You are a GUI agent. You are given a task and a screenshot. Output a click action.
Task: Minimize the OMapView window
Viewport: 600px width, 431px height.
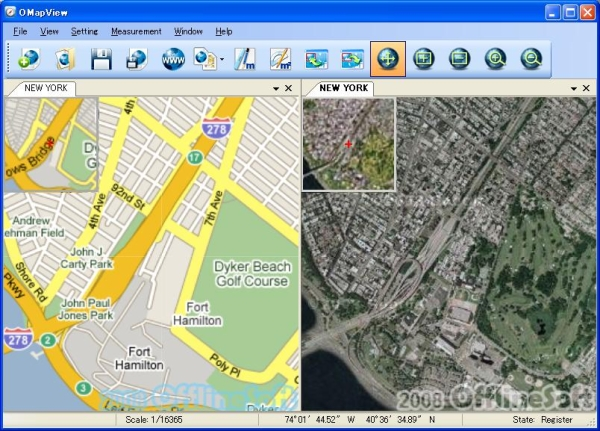point(552,12)
